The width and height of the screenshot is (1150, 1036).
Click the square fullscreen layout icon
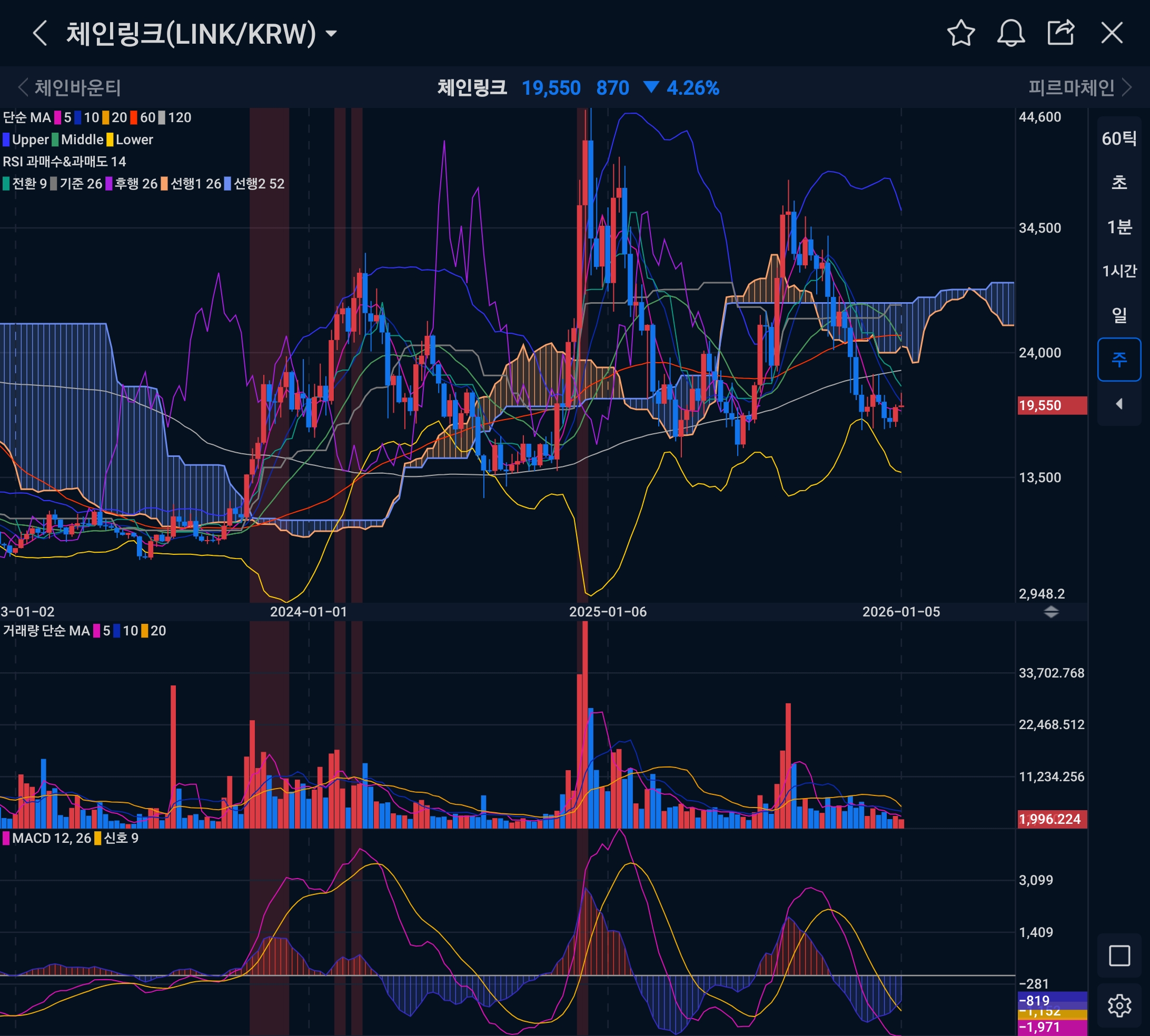tap(1119, 956)
